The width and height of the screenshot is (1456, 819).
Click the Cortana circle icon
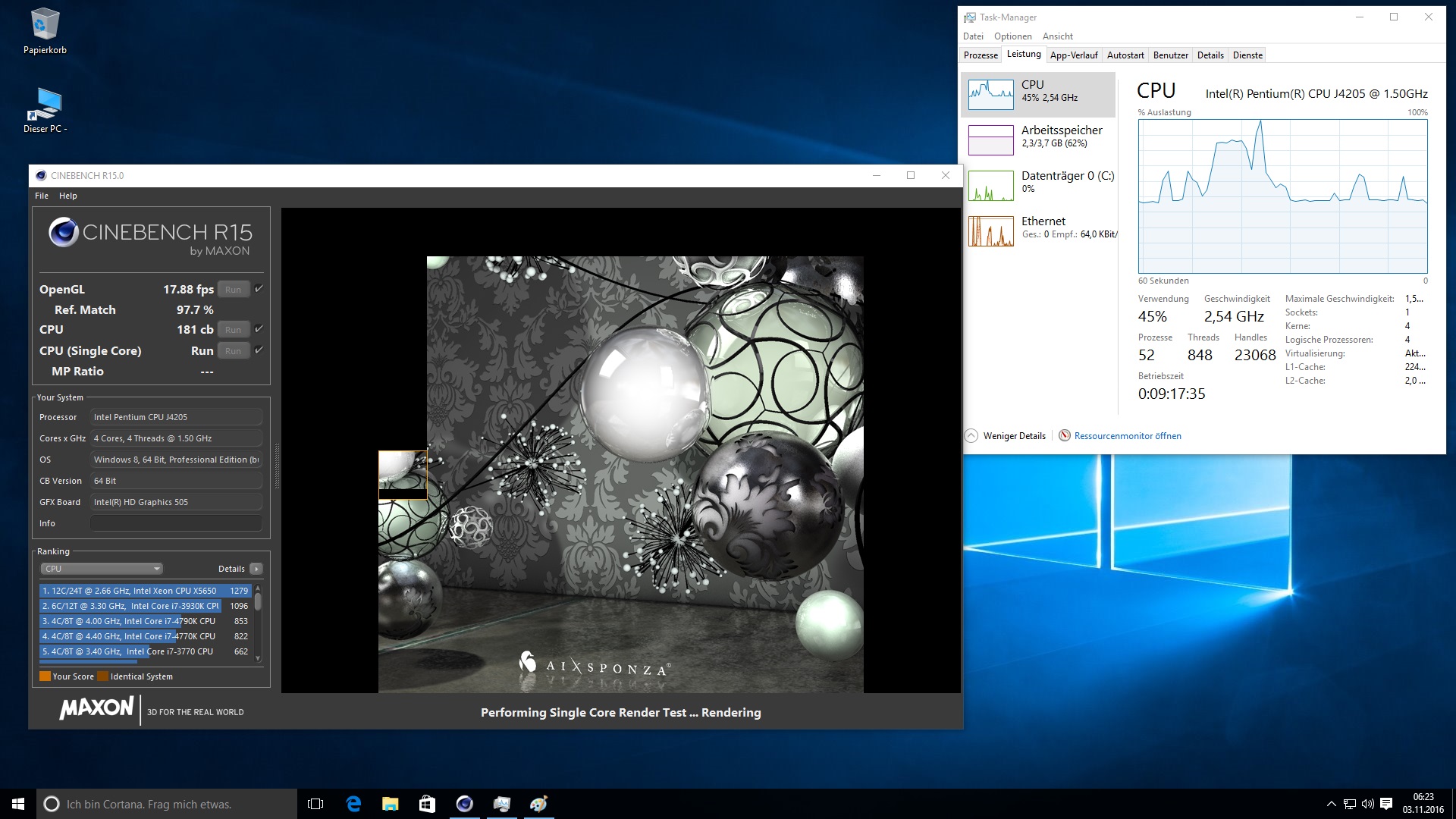(x=52, y=804)
